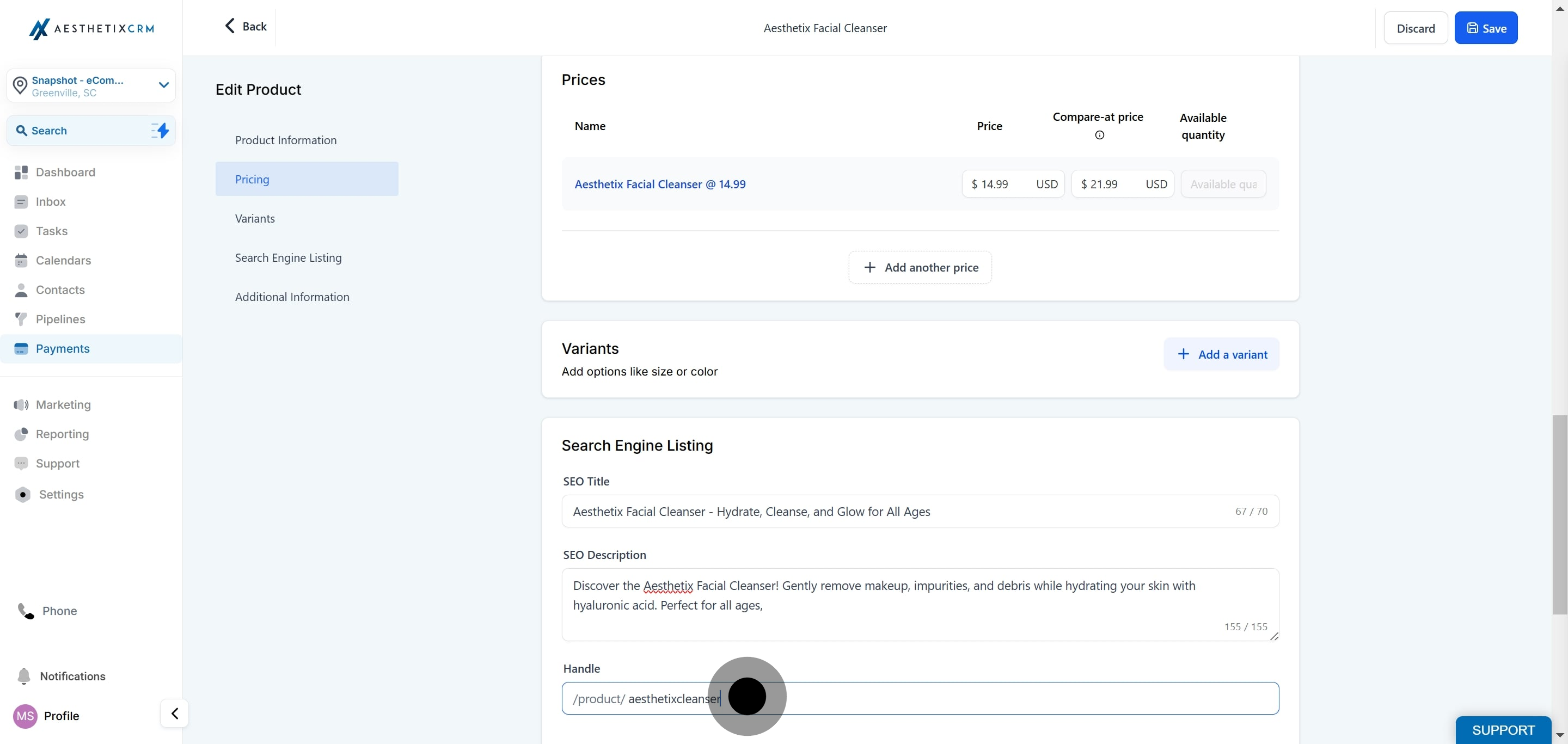Click the quick actions lightning icon
Screen dimensions: 1568x744
160,131
